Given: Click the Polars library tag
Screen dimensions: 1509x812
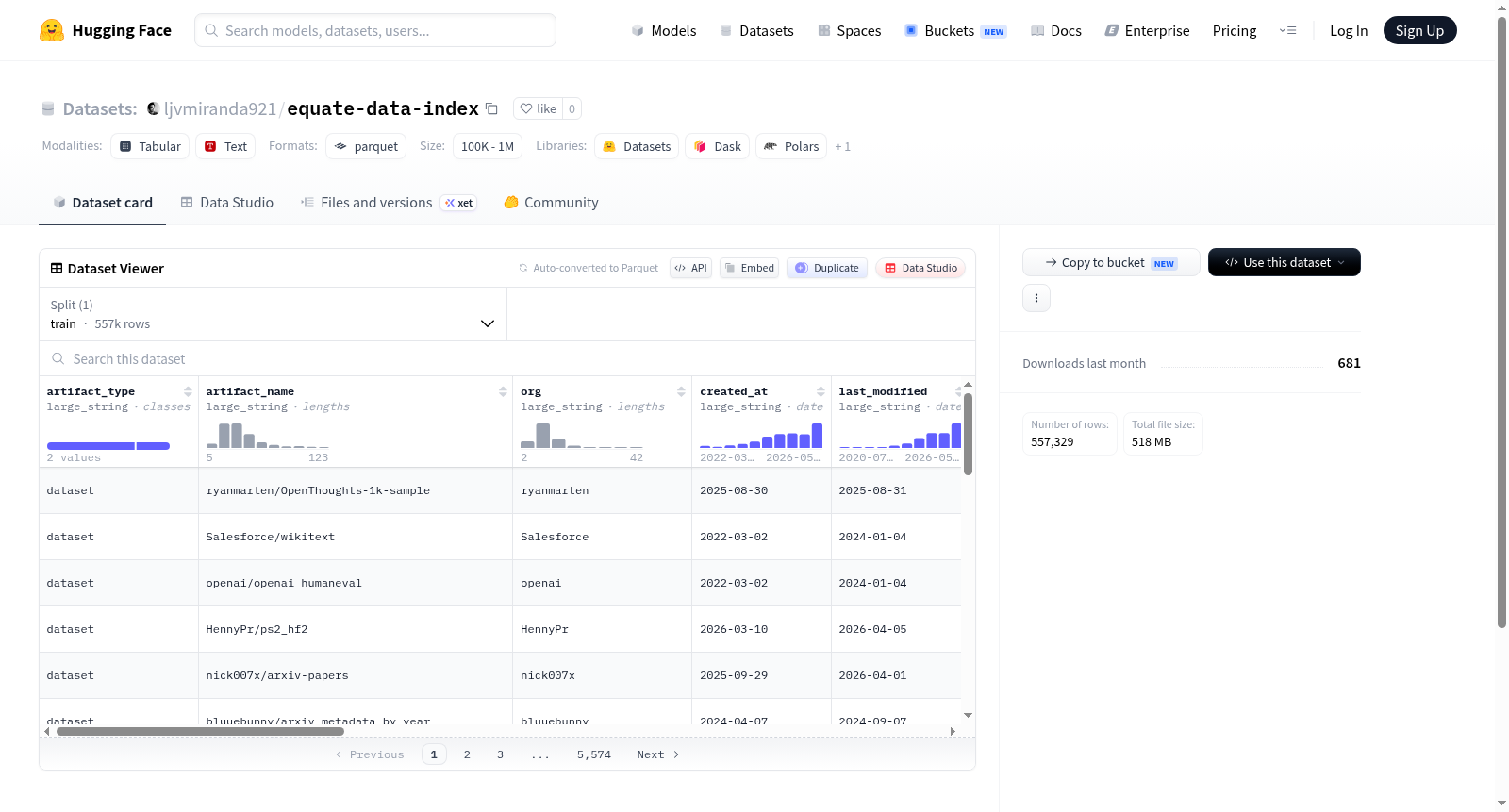Looking at the screenshot, I should pos(791,146).
